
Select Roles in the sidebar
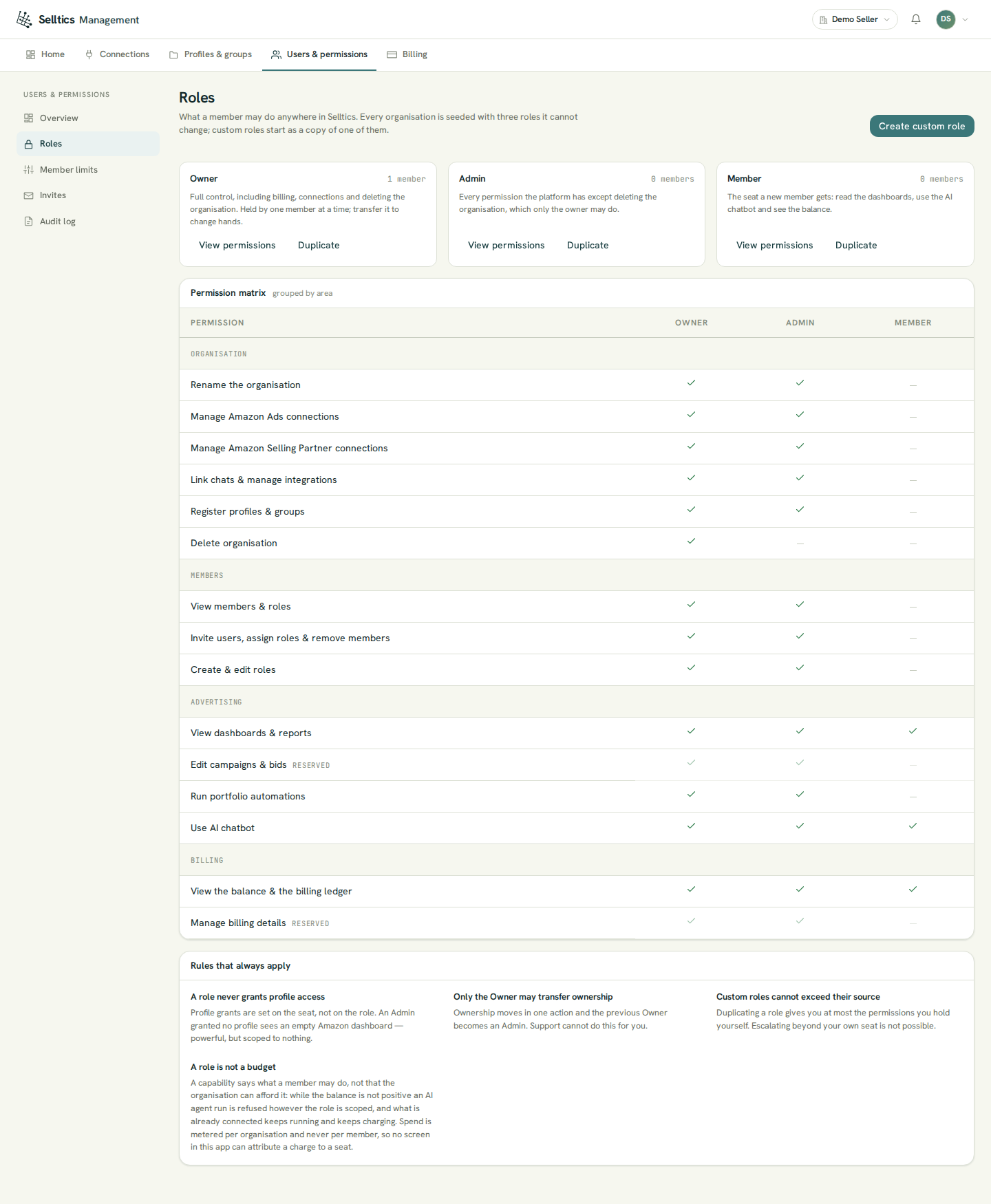88,144
